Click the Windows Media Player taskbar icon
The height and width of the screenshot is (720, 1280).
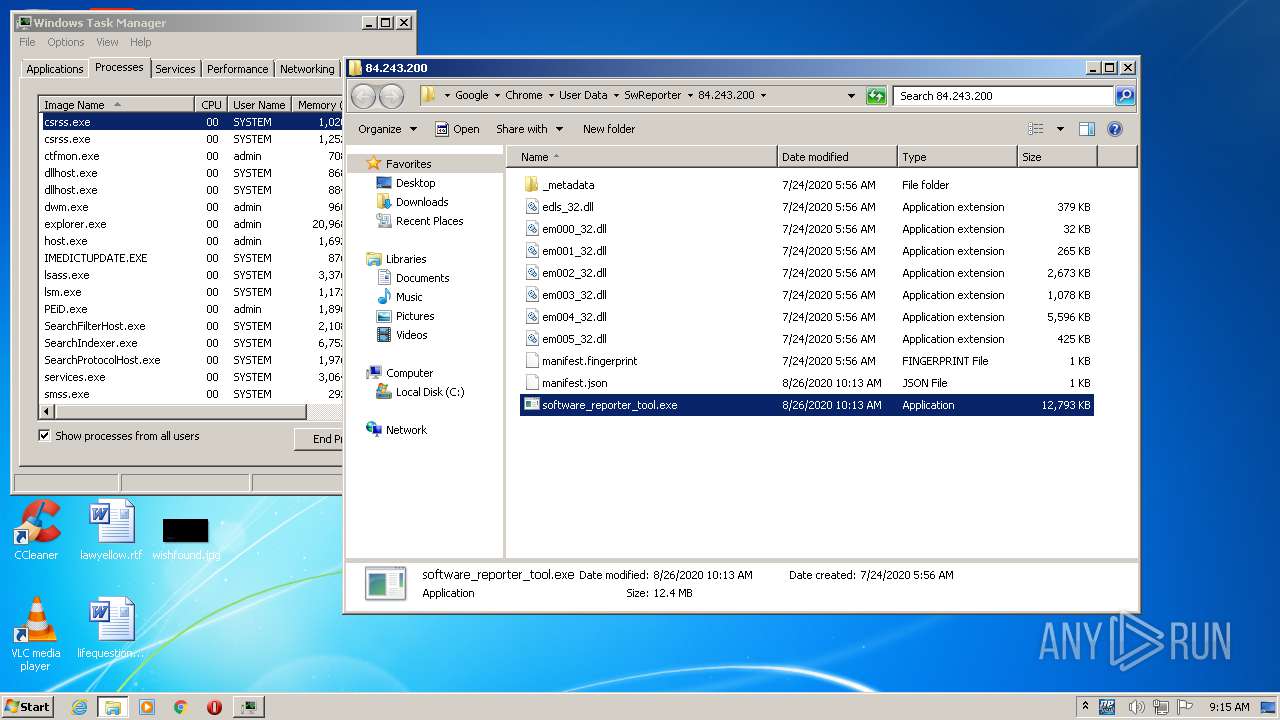[147, 706]
